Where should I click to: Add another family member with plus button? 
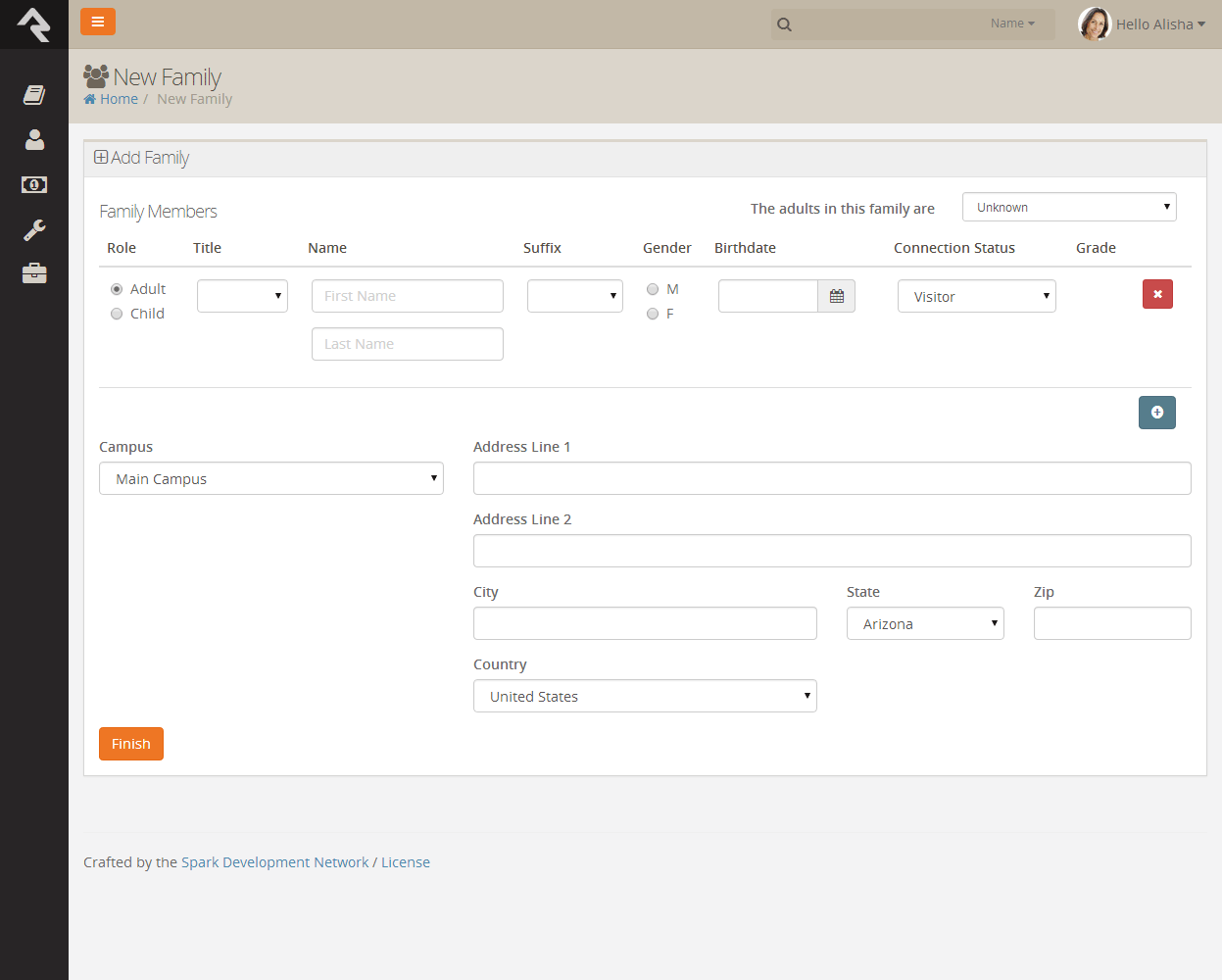coord(1157,413)
